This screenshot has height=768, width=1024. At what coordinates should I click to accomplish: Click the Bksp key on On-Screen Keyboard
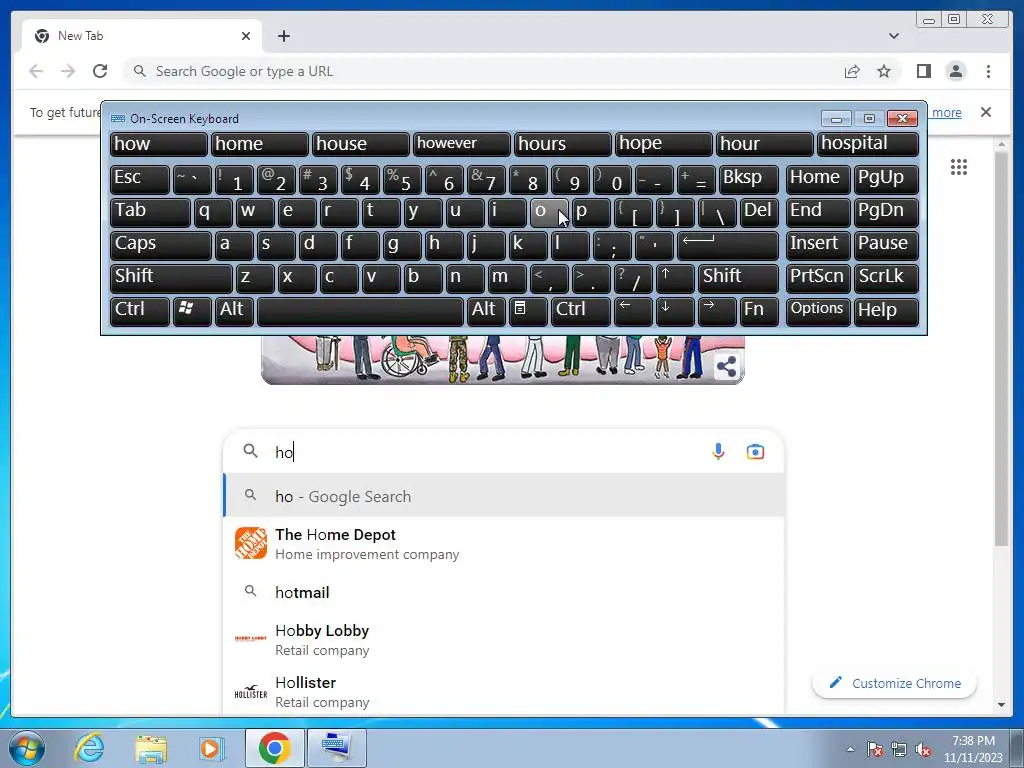click(x=748, y=178)
